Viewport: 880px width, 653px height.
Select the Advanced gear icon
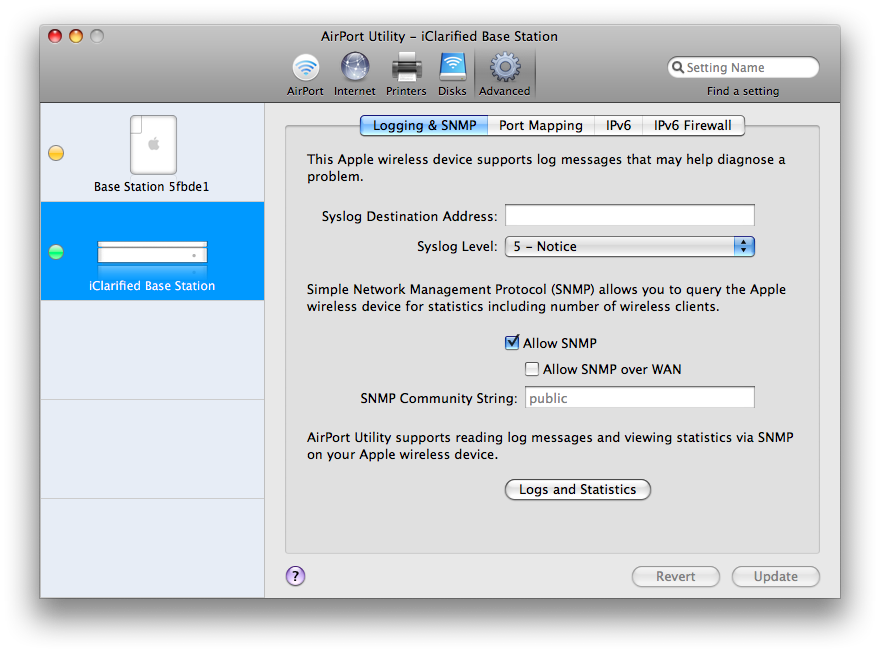[505, 67]
